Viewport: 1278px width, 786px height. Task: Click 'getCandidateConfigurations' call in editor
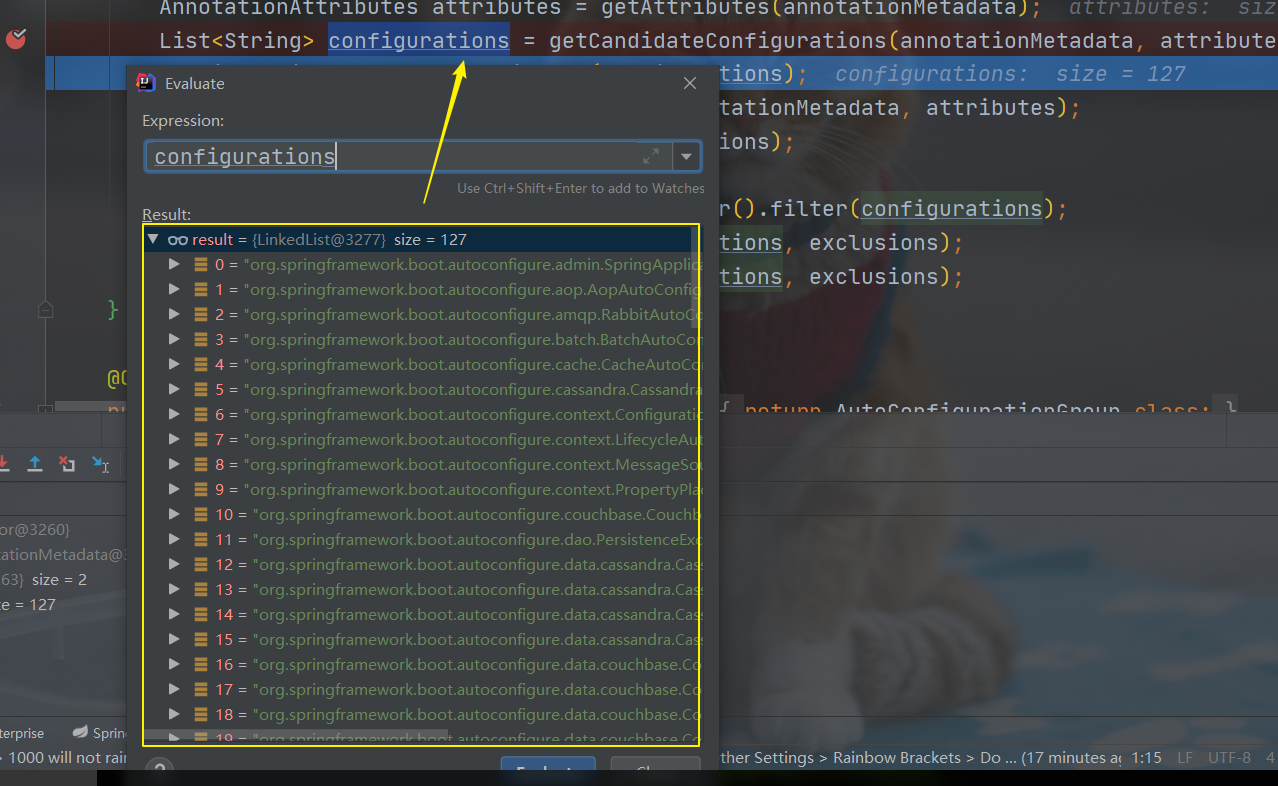(717, 41)
